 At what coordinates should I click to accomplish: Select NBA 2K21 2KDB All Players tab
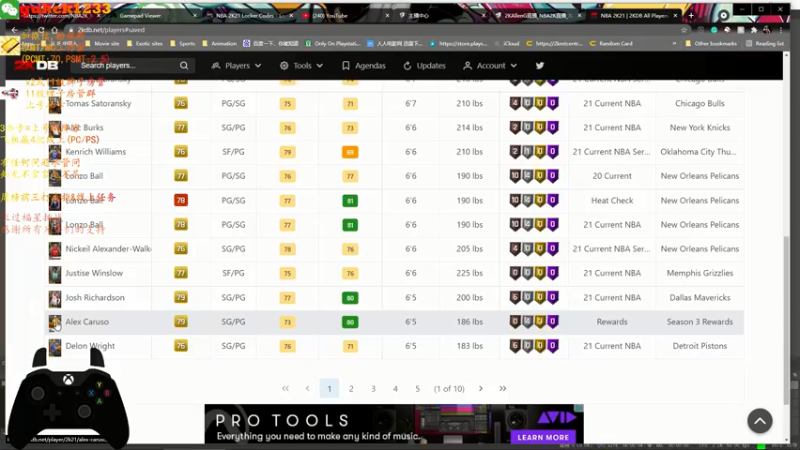click(x=634, y=15)
